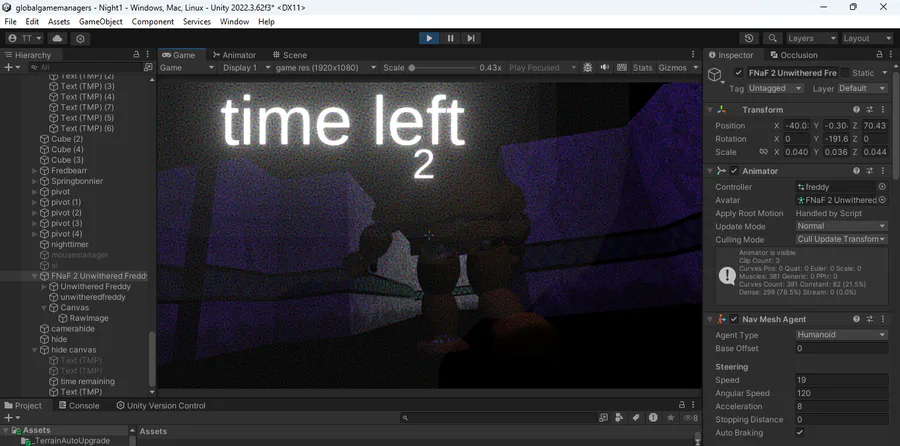
Task: Open the Game view mode dropdown
Action: (x=186, y=68)
